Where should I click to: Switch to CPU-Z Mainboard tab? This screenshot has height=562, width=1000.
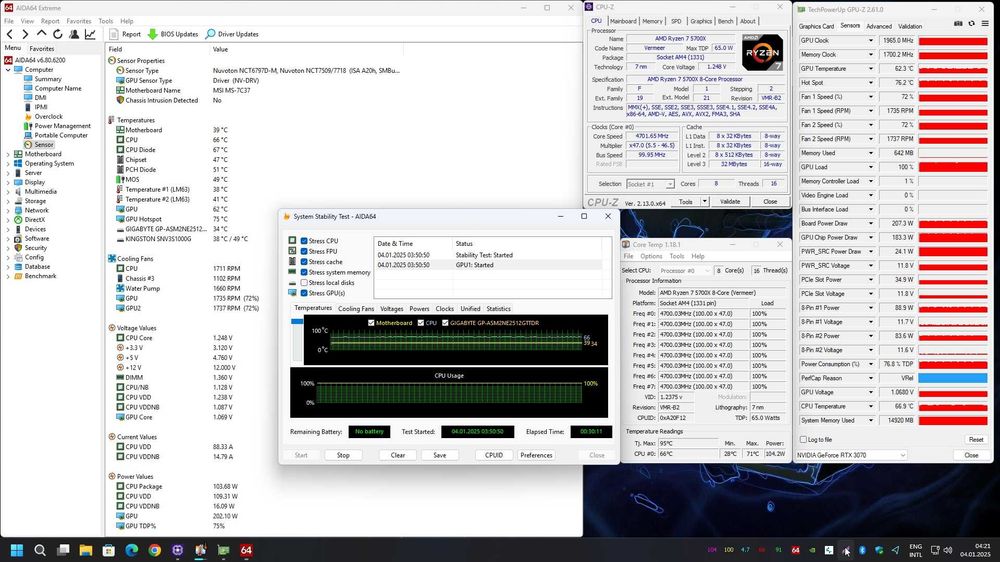[x=623, y=21]
